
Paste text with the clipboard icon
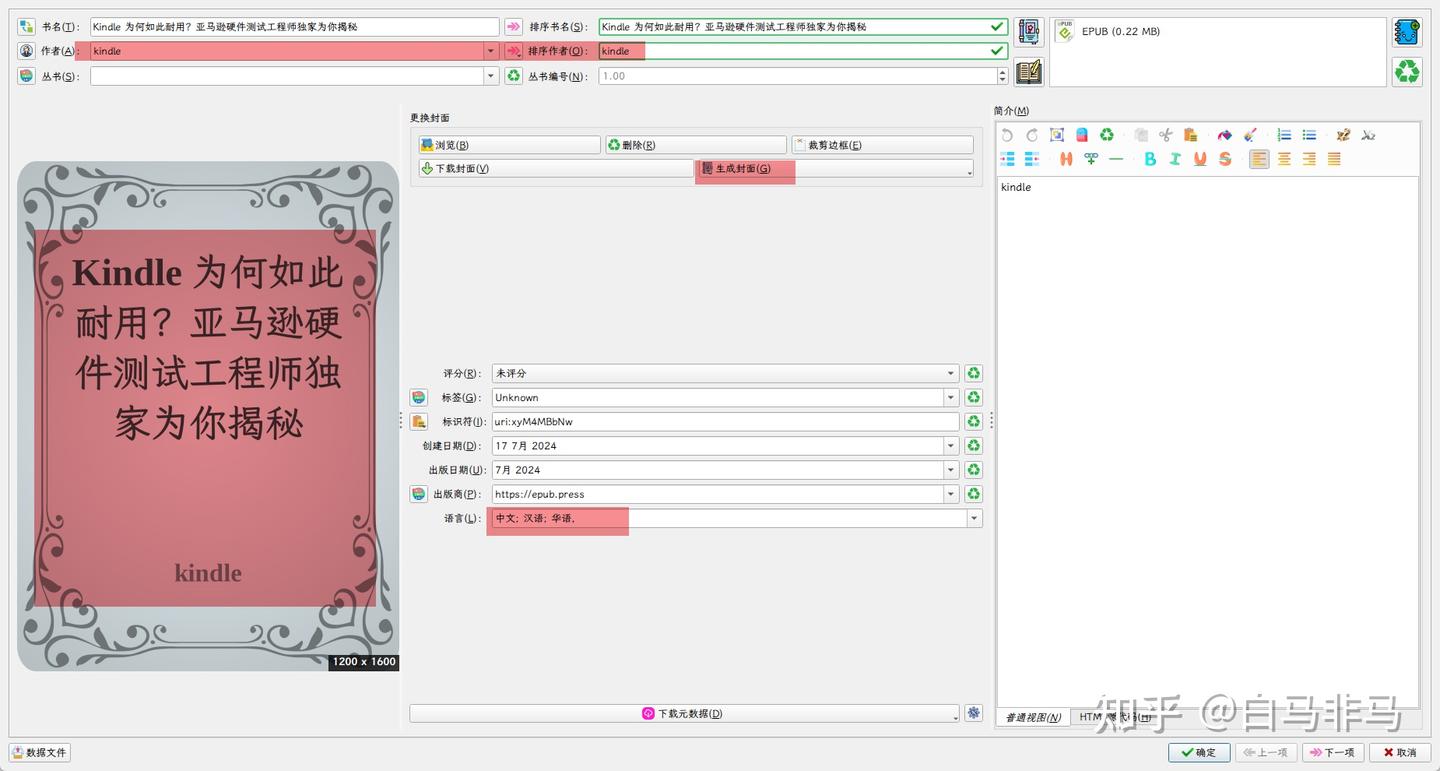[x=1191, y=135]
